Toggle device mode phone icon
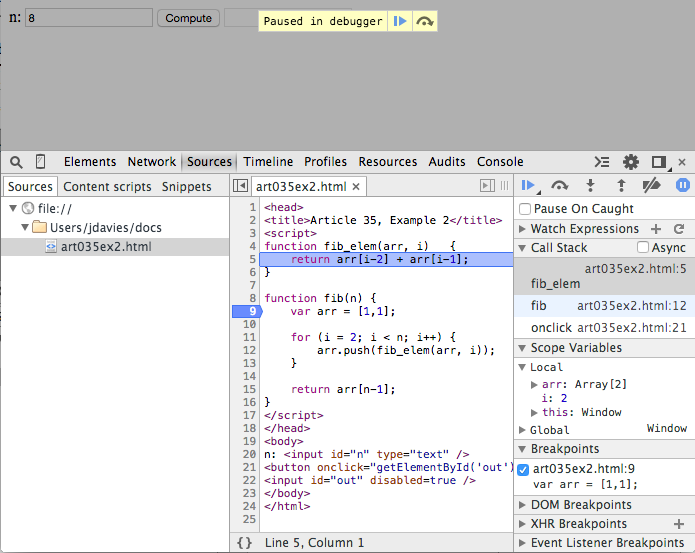 [40, 162]
